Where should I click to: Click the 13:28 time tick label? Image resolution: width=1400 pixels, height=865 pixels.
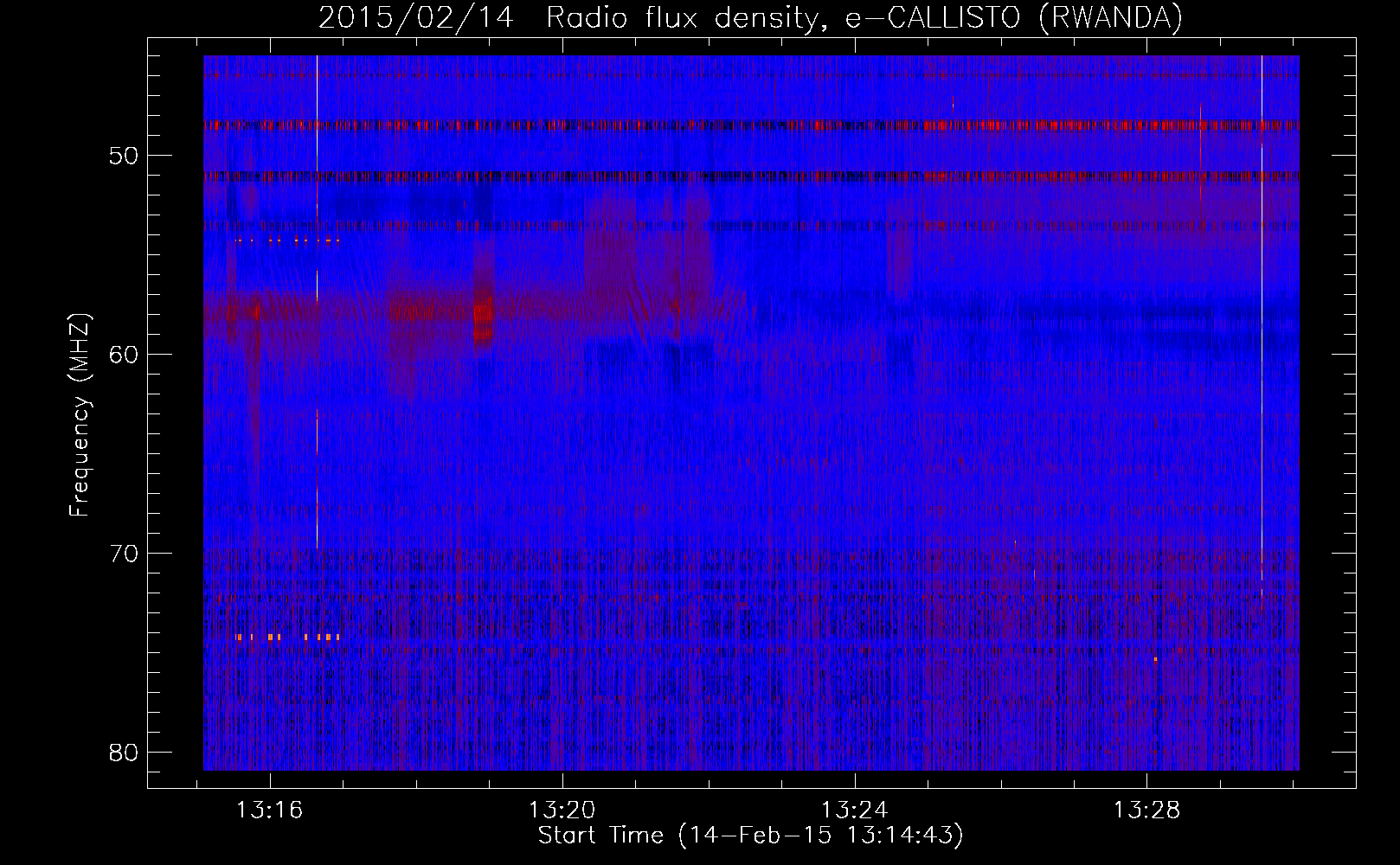click(1146, 811)
